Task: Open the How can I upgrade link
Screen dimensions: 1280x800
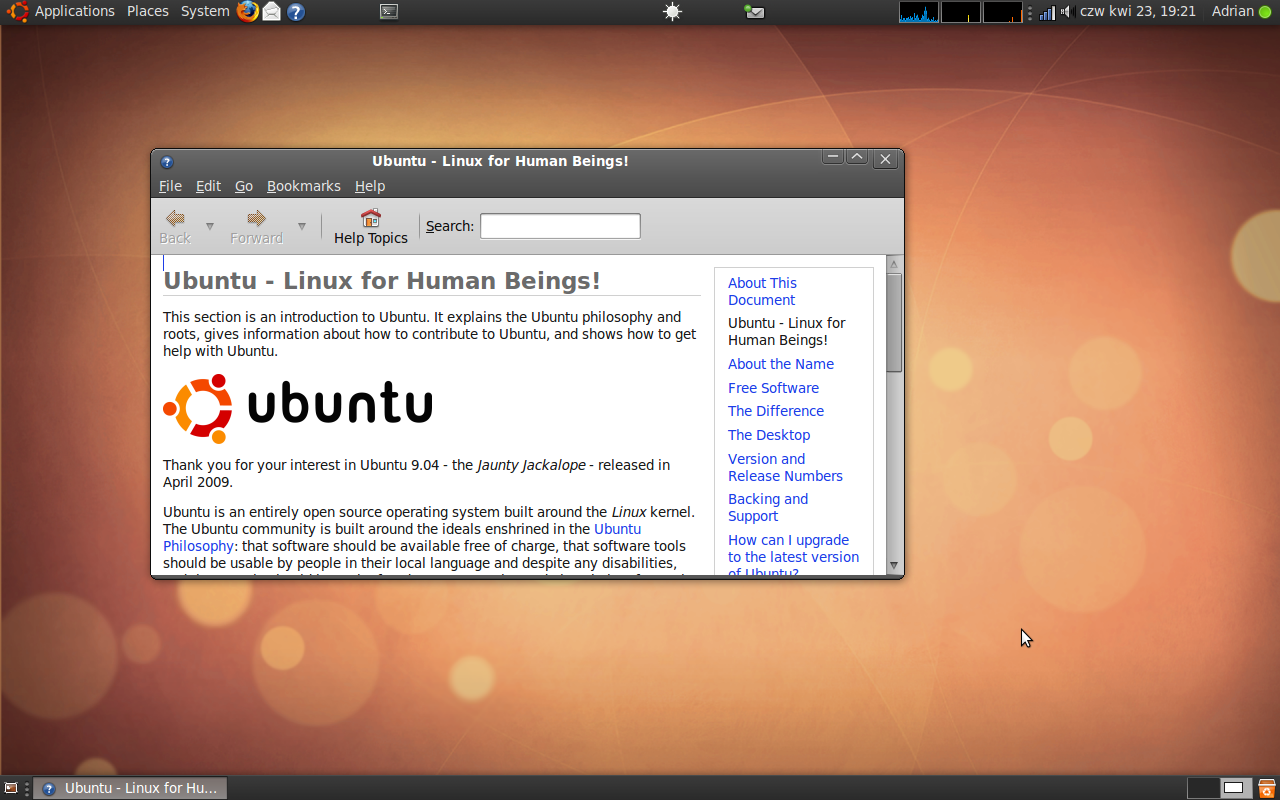Action: 793,556
